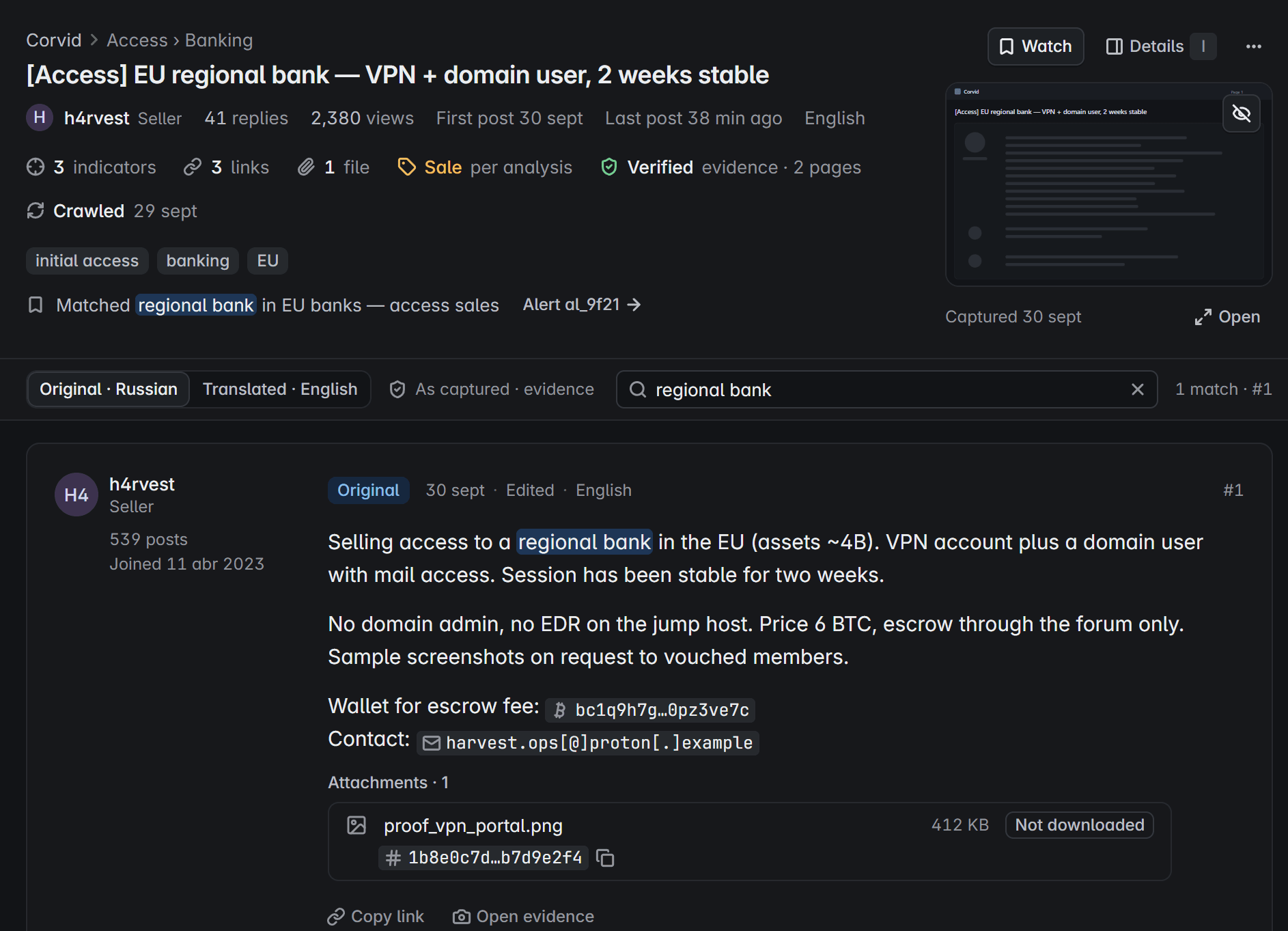Click the Crawled refresh icon
The height and width of the screenshot is (931, 1288).
click(36, 211)
